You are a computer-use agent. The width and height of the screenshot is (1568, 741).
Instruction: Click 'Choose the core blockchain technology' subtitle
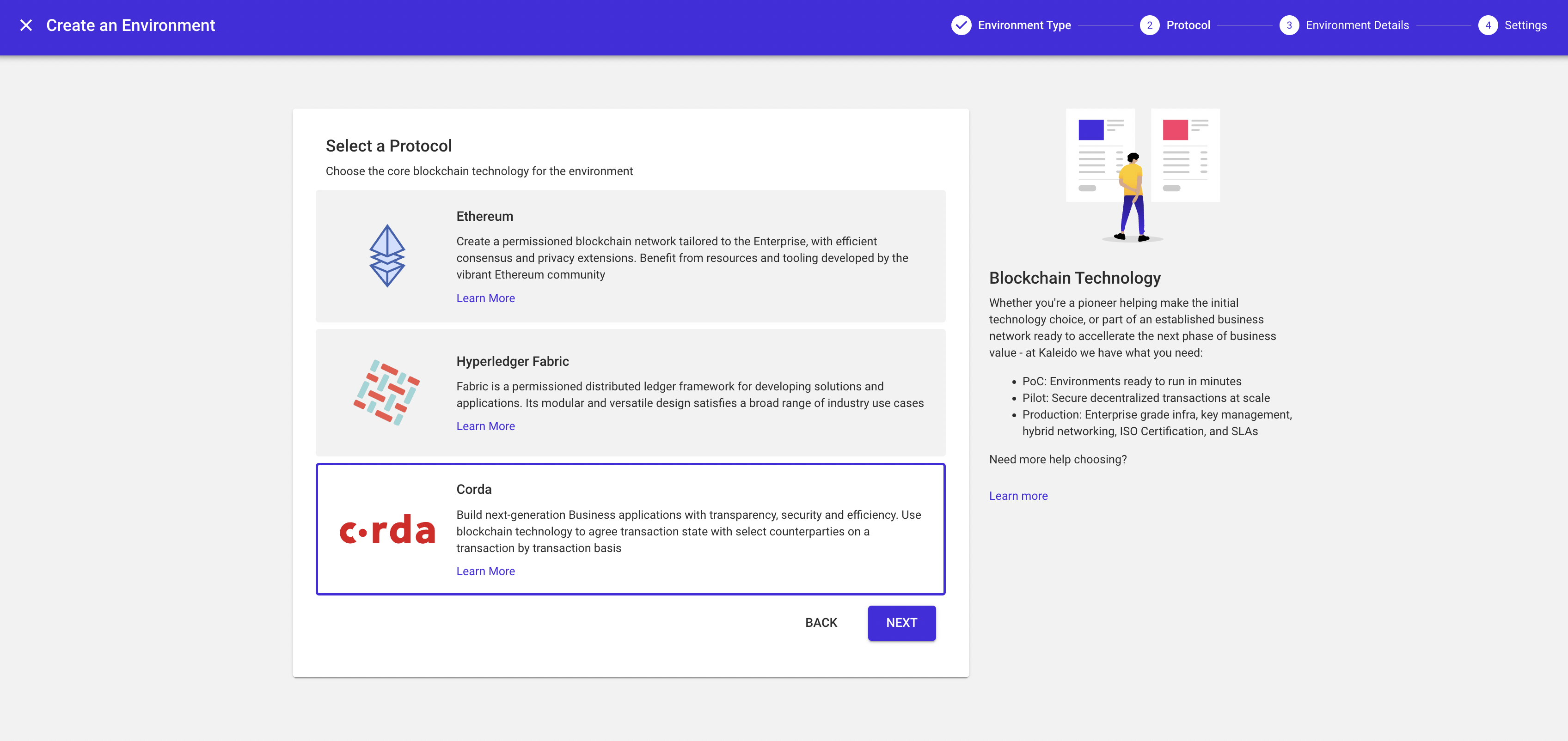(479, 171)
